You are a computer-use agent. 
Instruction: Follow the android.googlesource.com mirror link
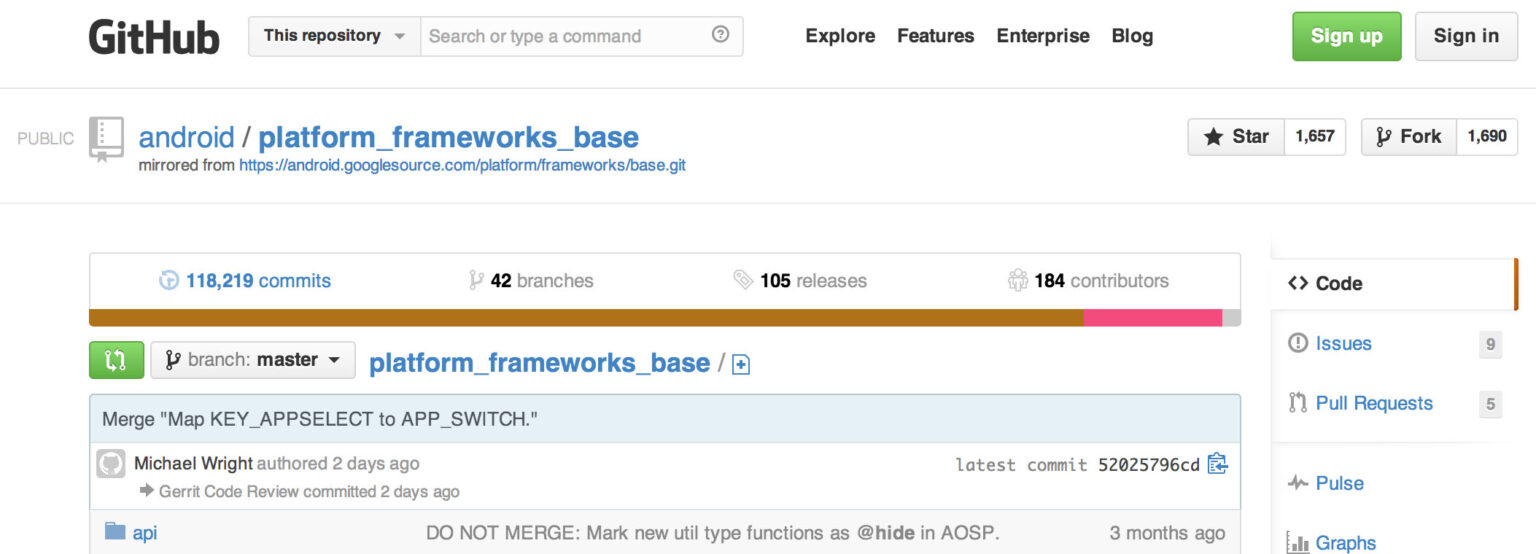pyautogui.click(x=462, y=165)
